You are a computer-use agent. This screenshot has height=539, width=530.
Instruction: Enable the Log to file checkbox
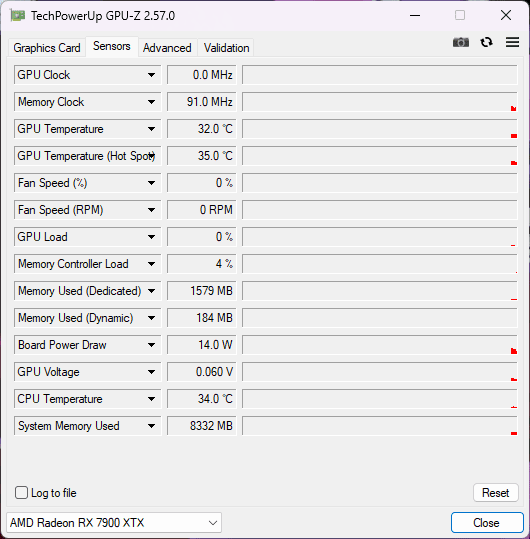click(21, 493)
